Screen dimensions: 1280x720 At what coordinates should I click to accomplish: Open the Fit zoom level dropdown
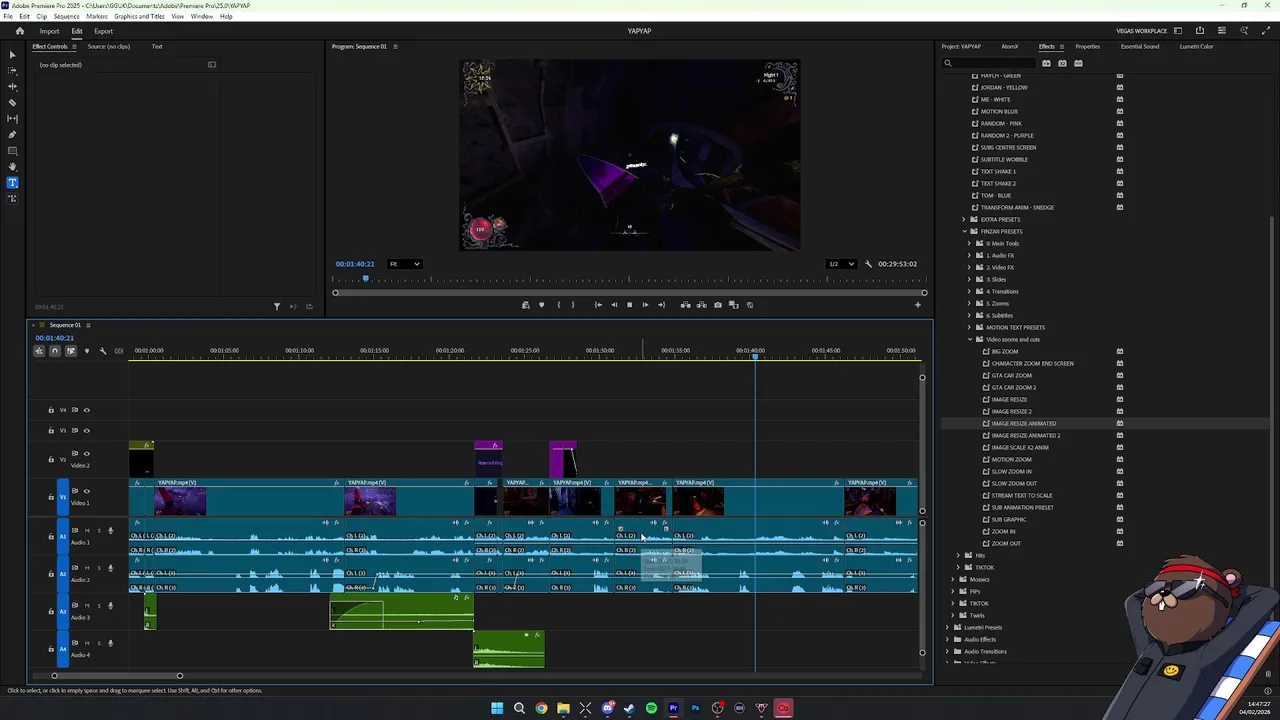tap(405, 264)
